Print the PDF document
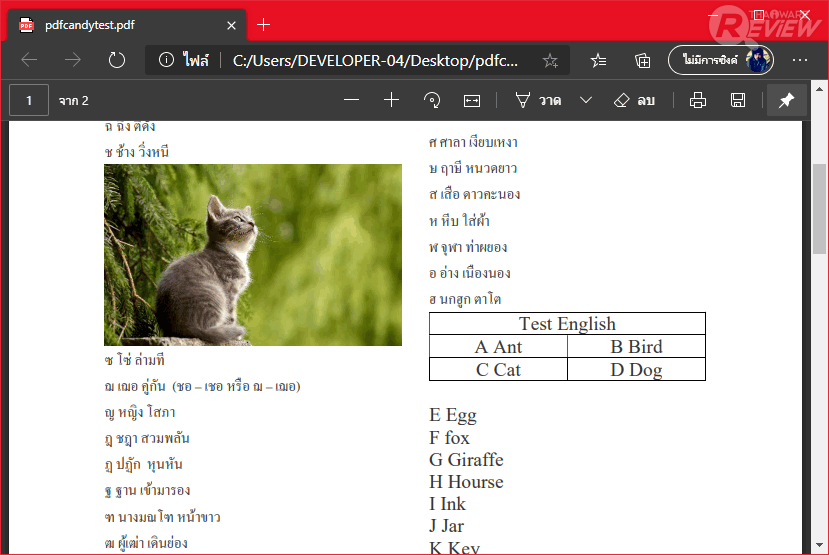This screenshot has height=555, width=829. [698, 100]
